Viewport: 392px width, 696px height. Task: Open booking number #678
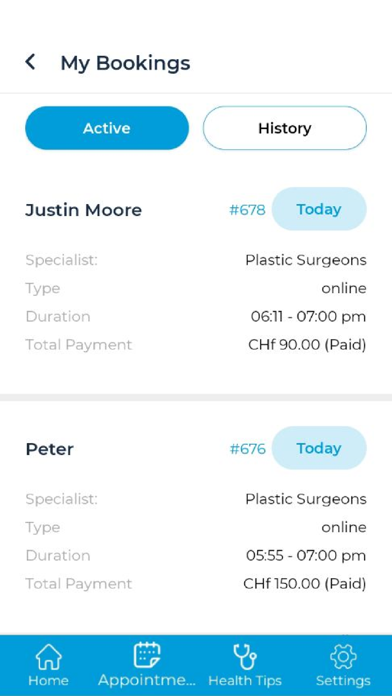click(x=247, y=210)
